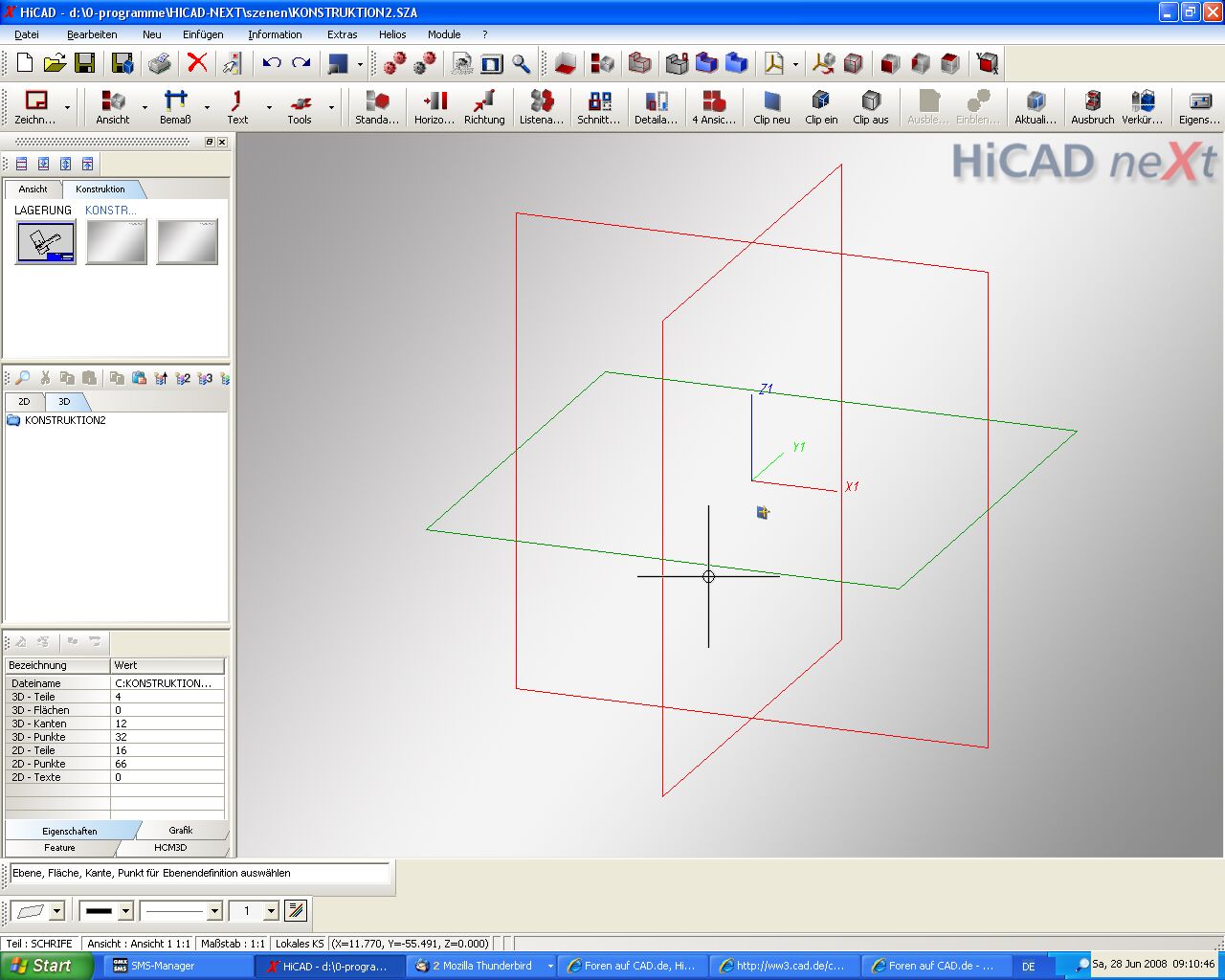
Task: Redo the last undone action
Action: click(x=301, y=63)
